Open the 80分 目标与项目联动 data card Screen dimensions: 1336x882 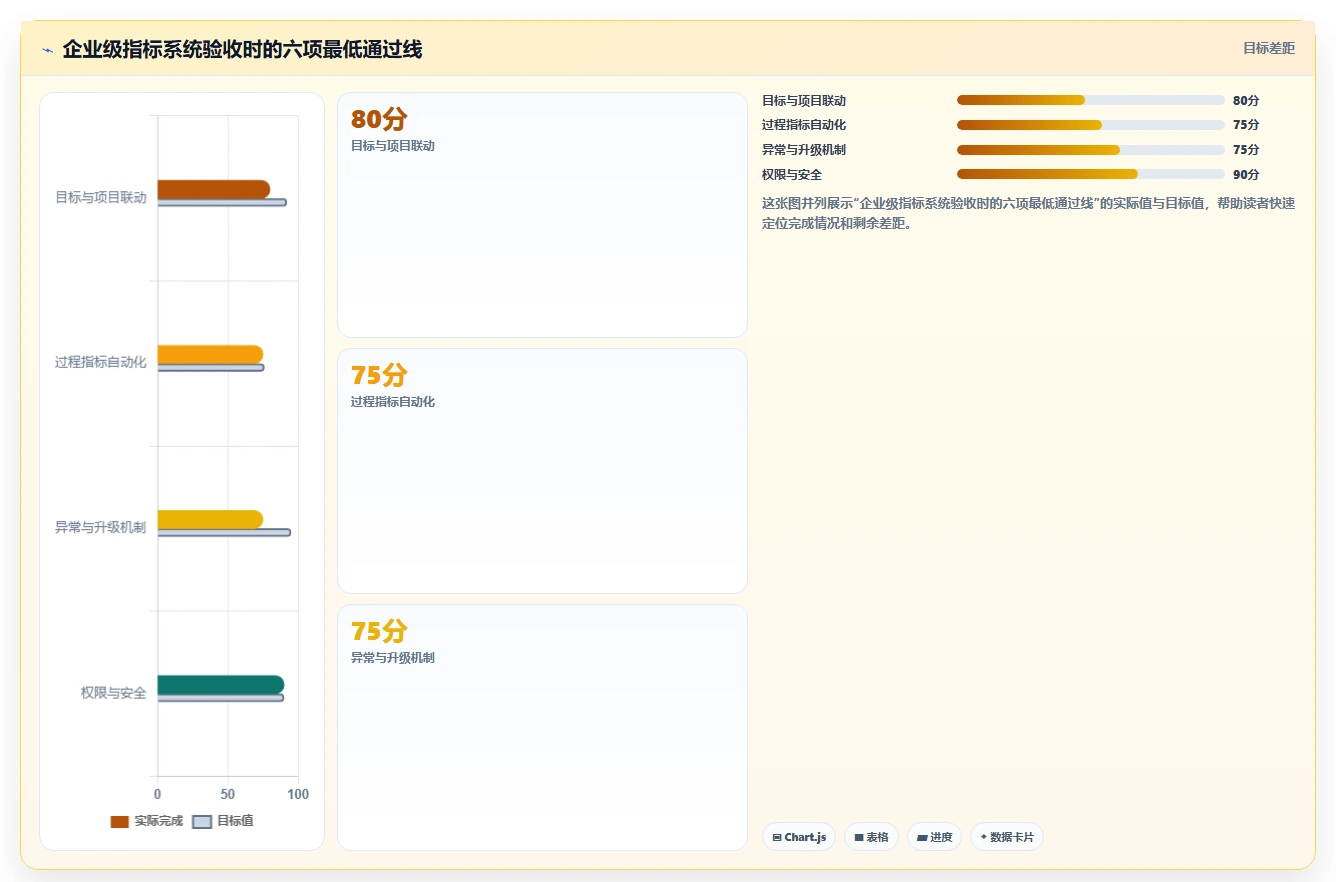tap(542, 215)
